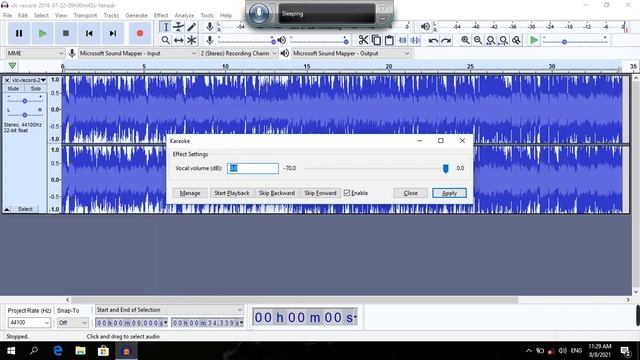The width and height of the screenshot is (640, 360).
Task: Open the Analyze menu
Action: 184,15
